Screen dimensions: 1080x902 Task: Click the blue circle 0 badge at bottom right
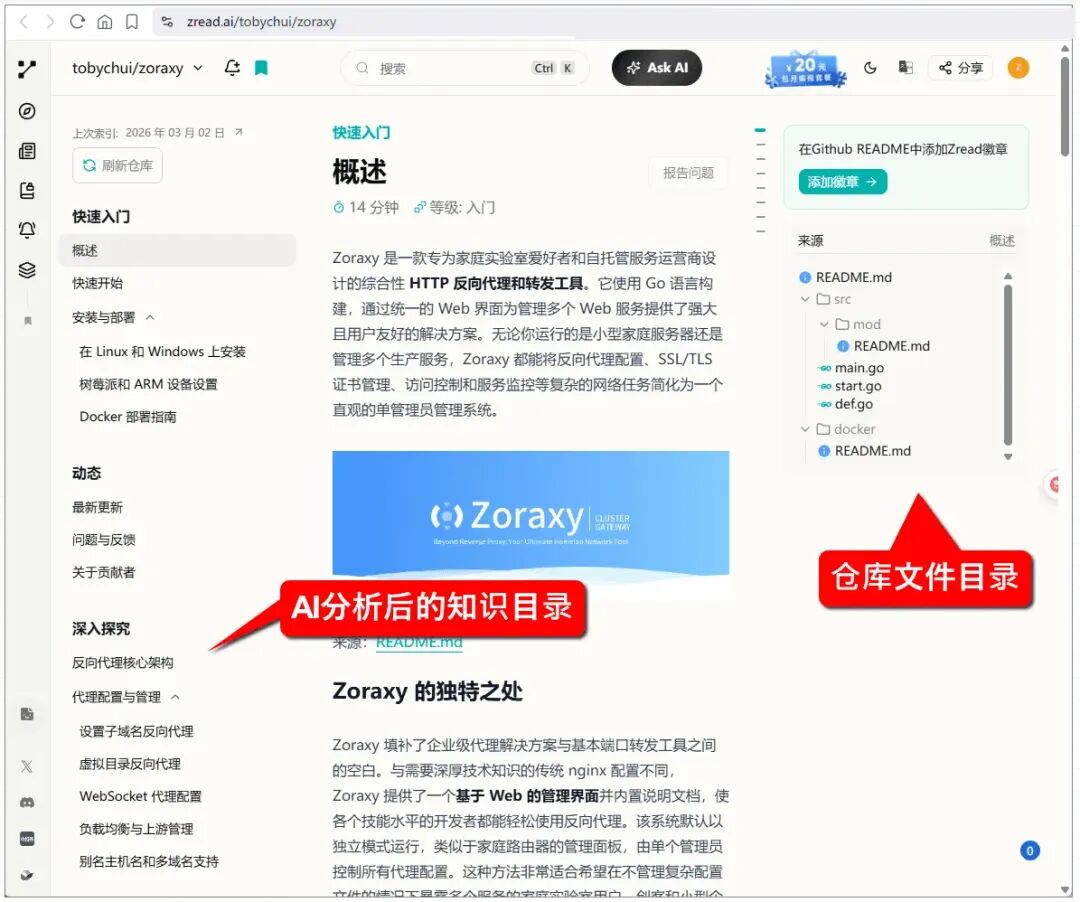click(x=1030, y=850)
